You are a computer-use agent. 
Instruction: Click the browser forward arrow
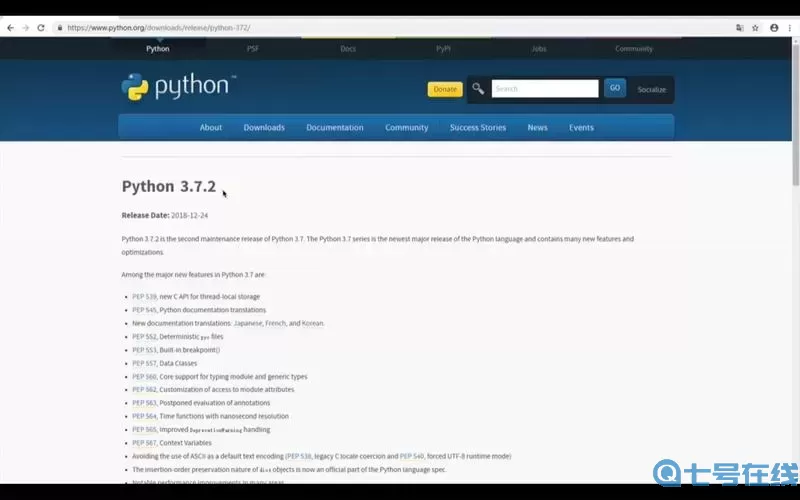[x=25, y=28]
